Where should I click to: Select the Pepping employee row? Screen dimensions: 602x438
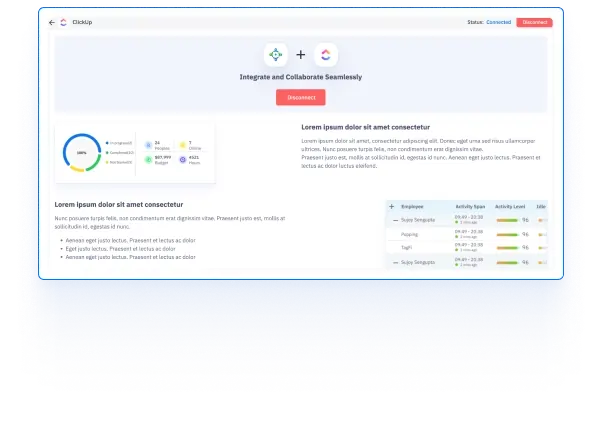[x=466, y=234]
